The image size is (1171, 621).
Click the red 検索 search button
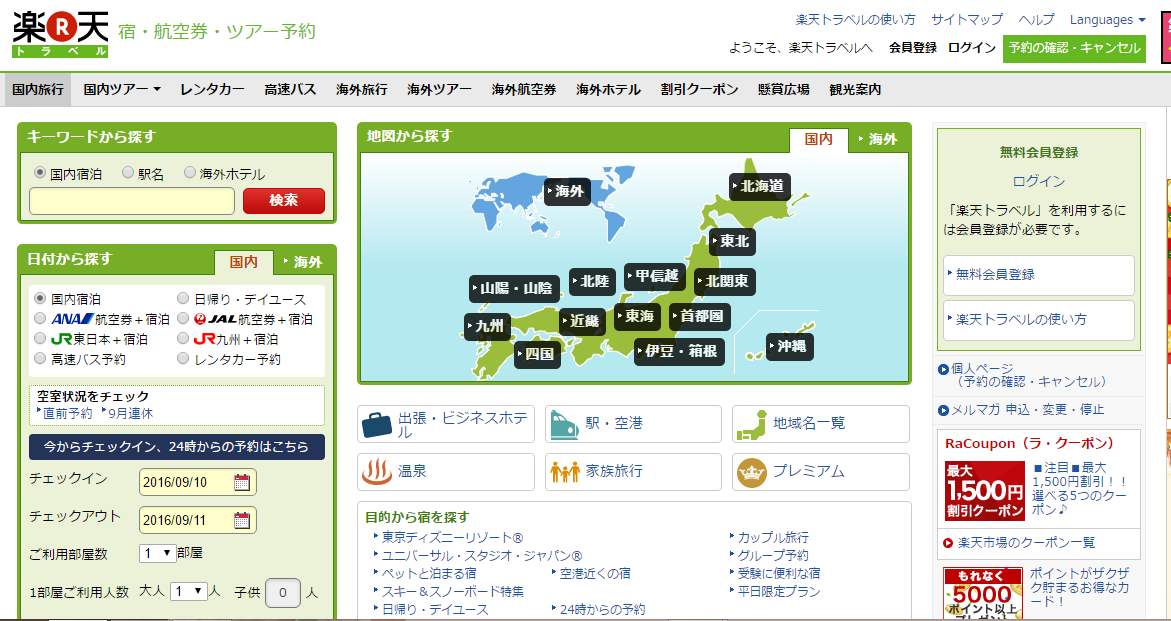coord(284,201)
